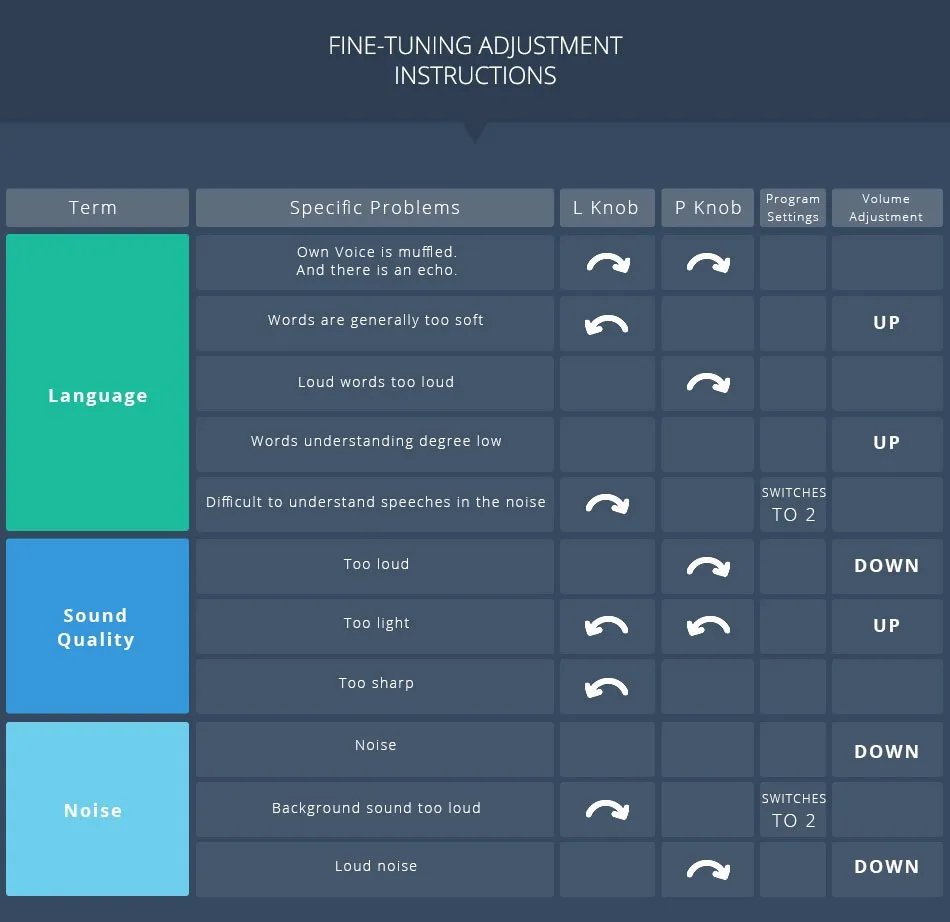Image resolution: width=950 pixels, height=922 pixels.
Task: Click P Knob counterclockwise arrow in Too light row
Action: click(708, 626)
